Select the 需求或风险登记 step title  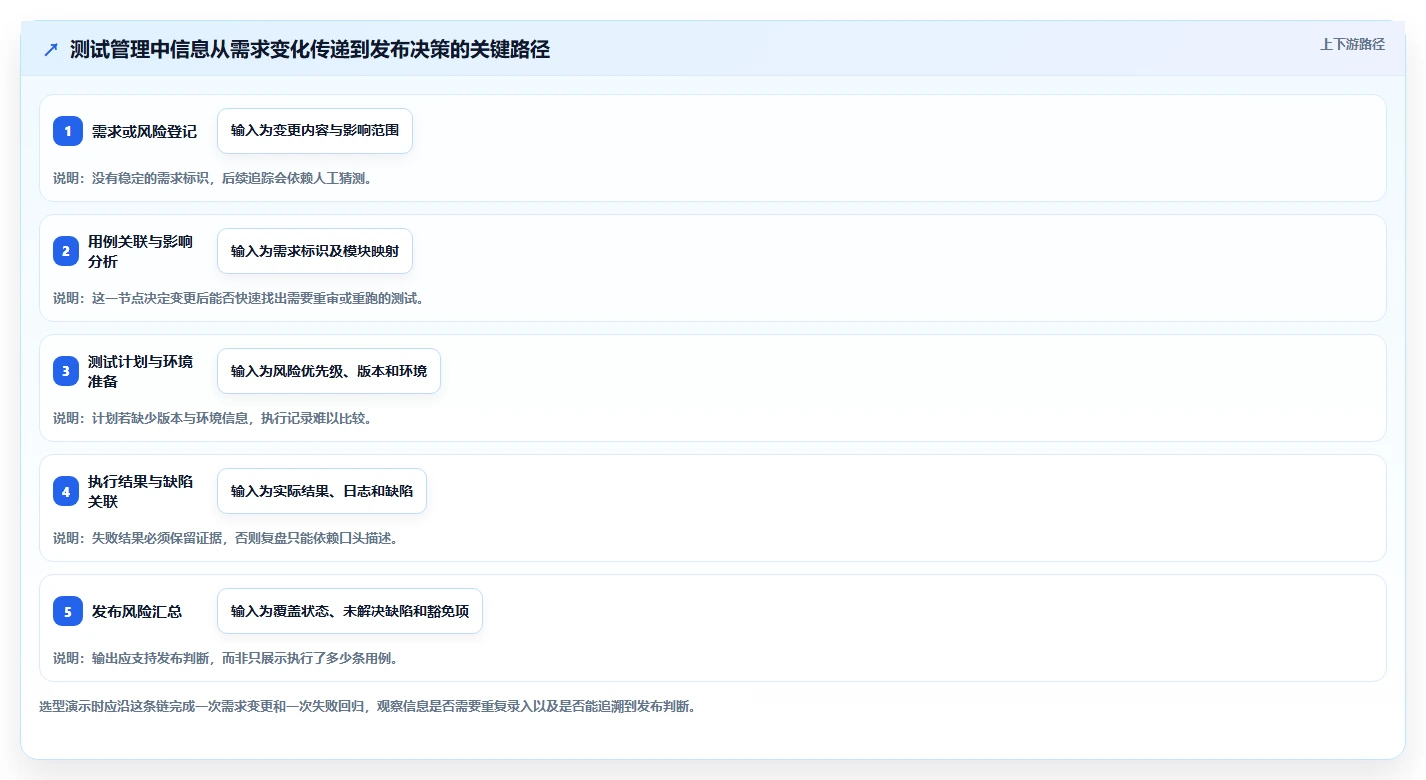pyautogui.click(x=144, y=131)
